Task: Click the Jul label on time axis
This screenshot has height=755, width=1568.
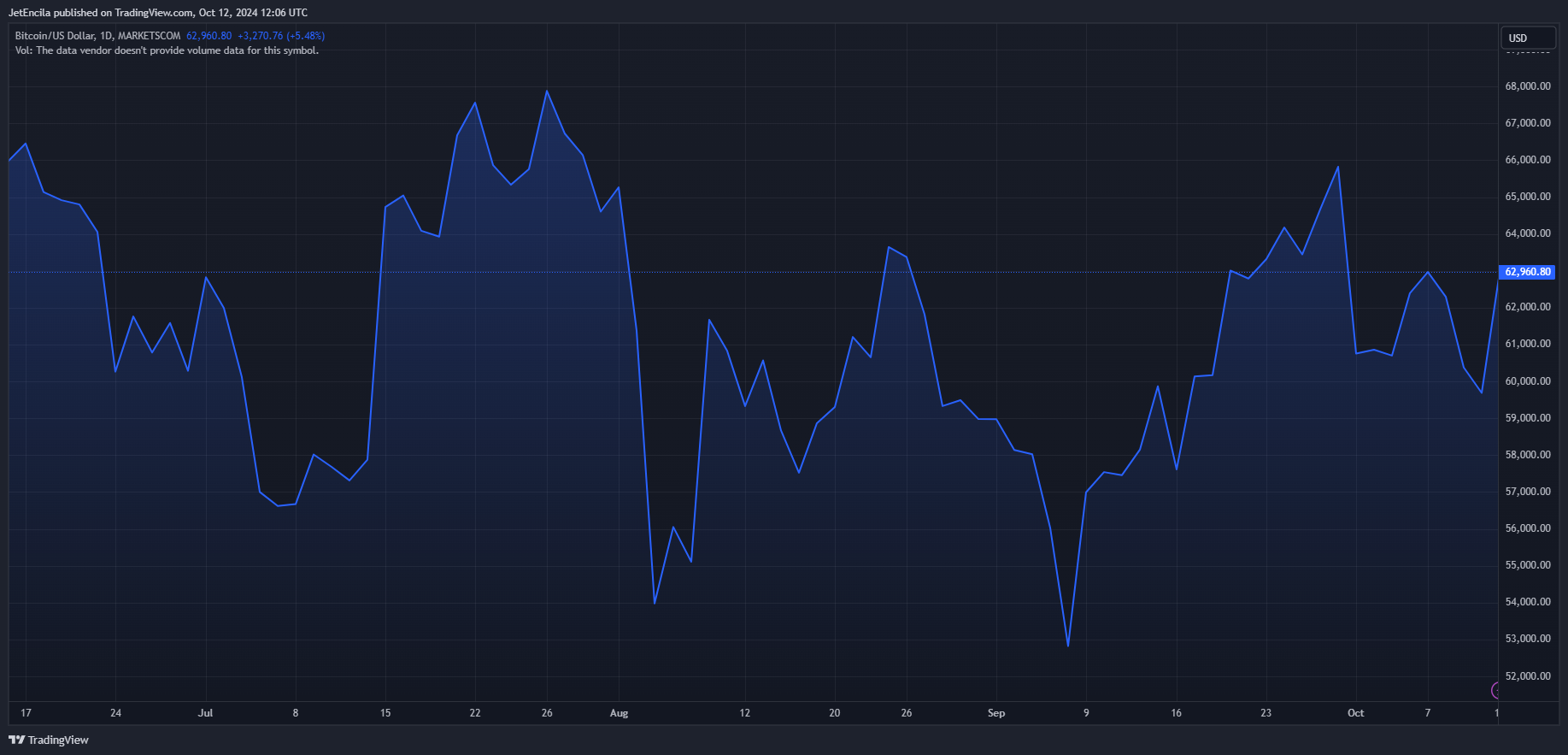Action: coord(205,712)
